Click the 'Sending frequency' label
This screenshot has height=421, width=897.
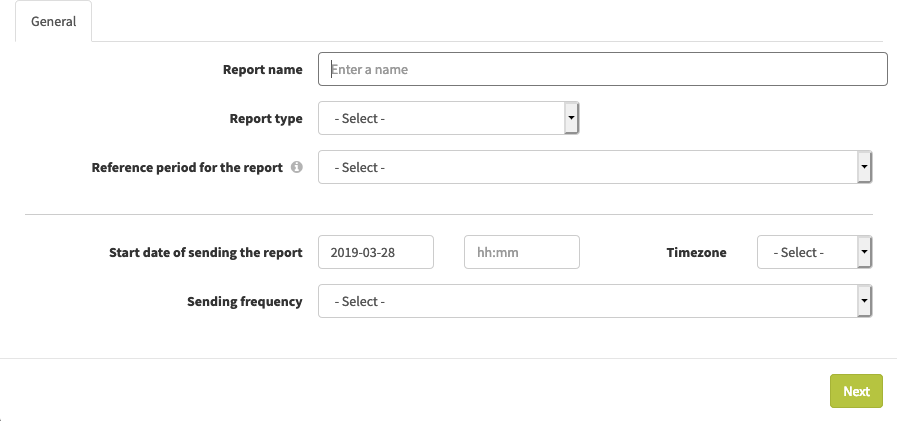pyautogui.click(x=245, y=301)
